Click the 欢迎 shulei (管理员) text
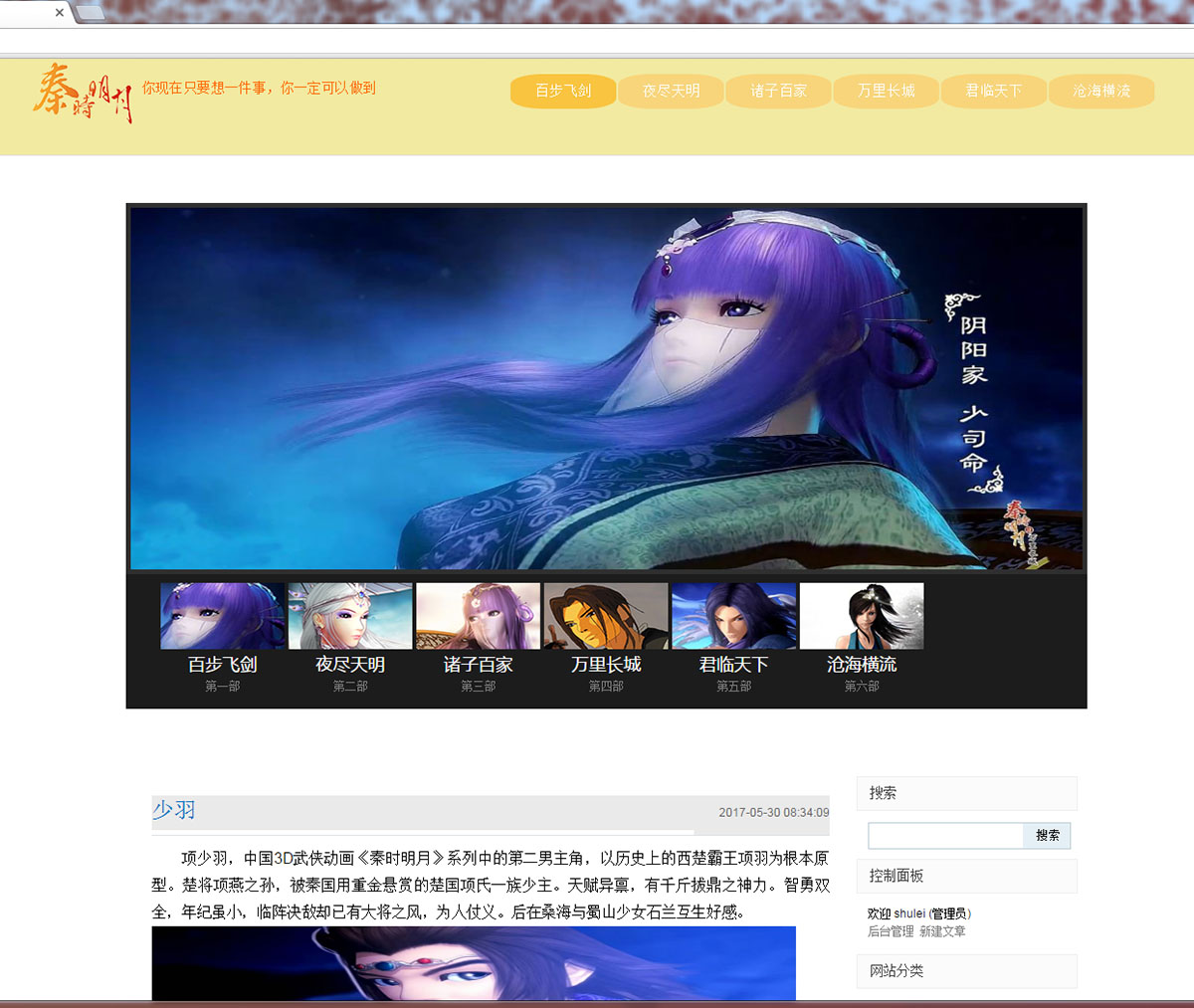Viewport: 1194px width, 1008px height. 919,913
